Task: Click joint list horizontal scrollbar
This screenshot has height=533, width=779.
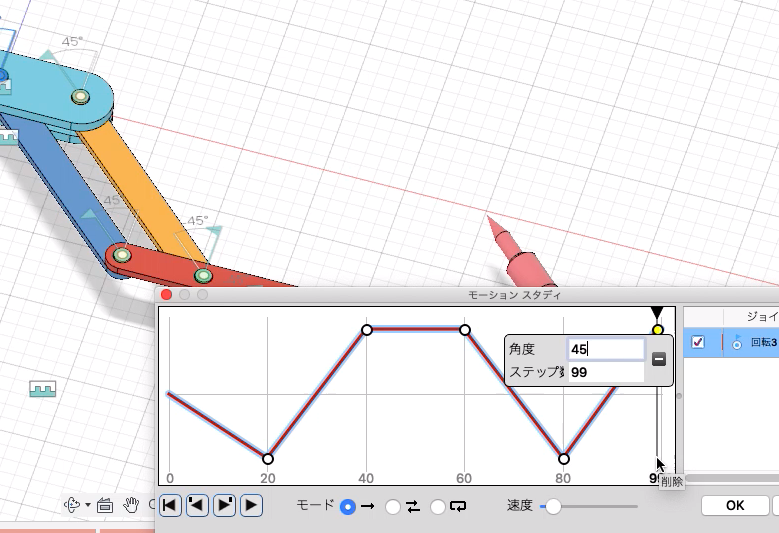Action: (x=732, y=478)
